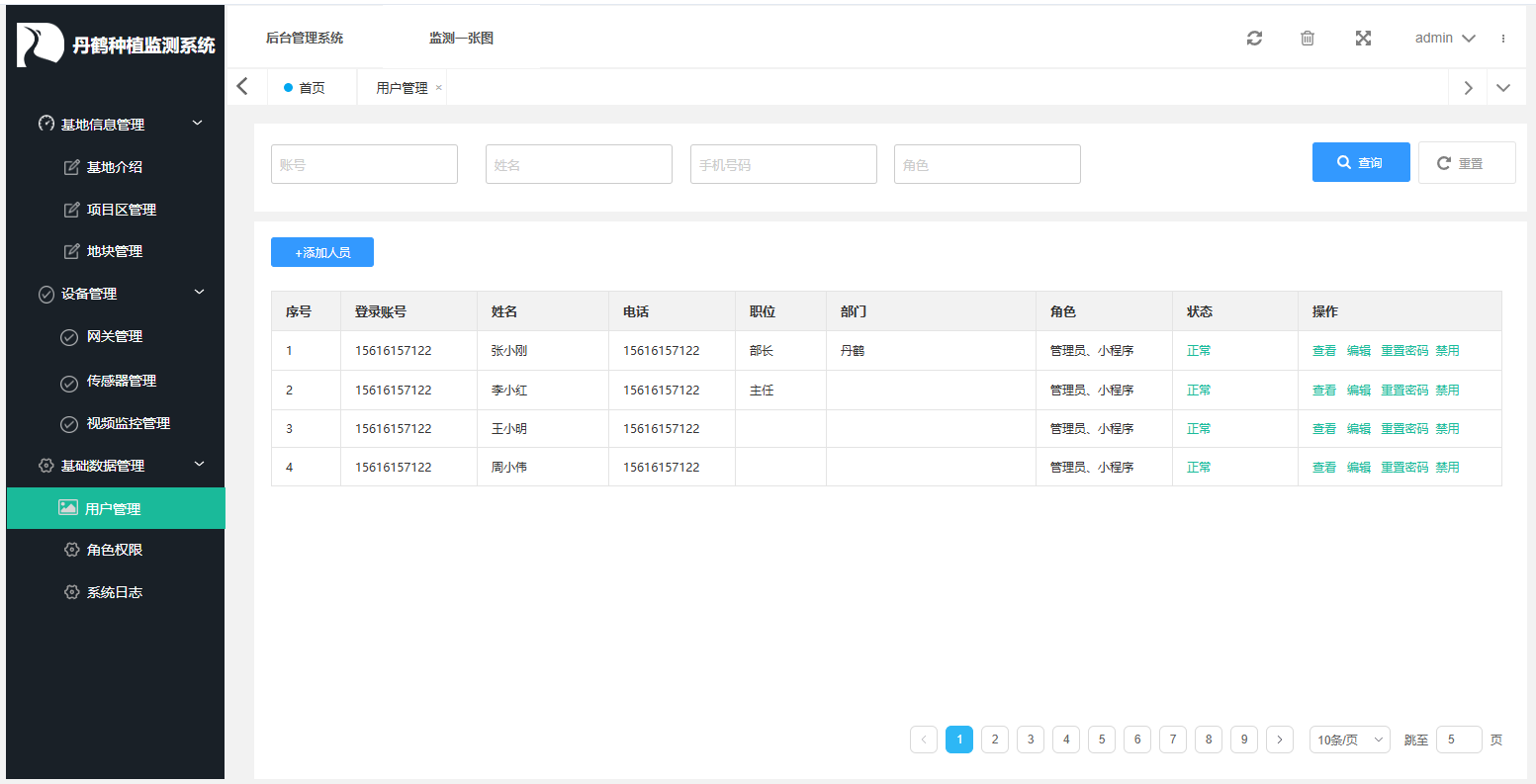Click the 角色 search field
Viewport: 1536px width, 784px height.
tap(987, 164)
